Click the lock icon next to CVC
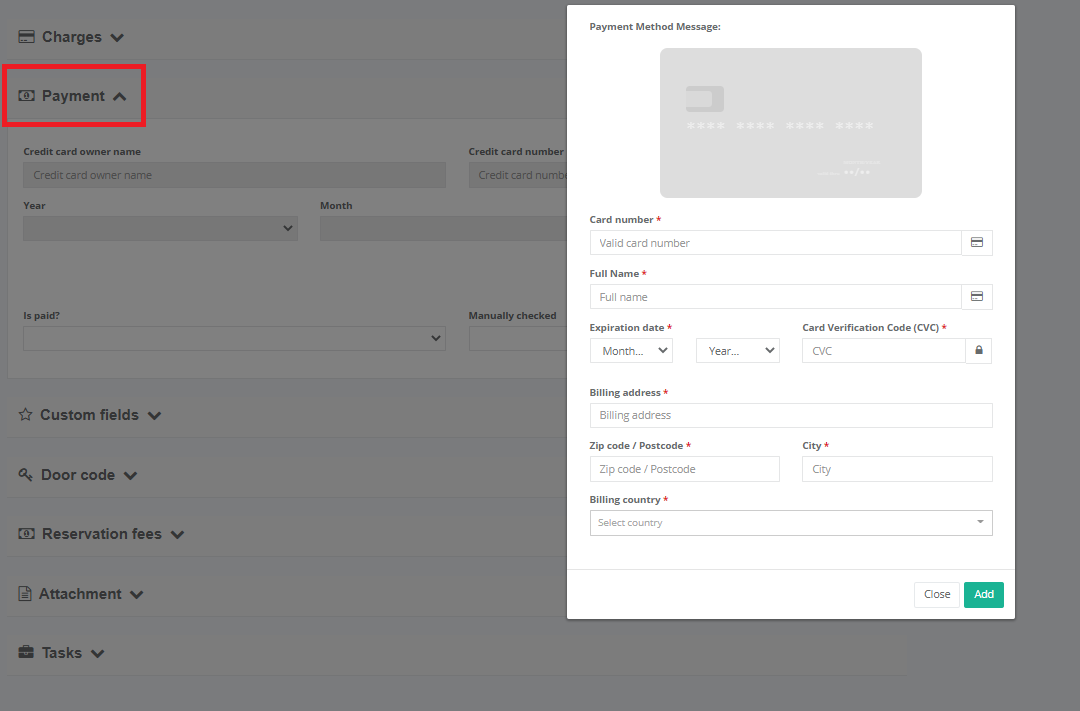1080x711 pixels. (979, 351)
